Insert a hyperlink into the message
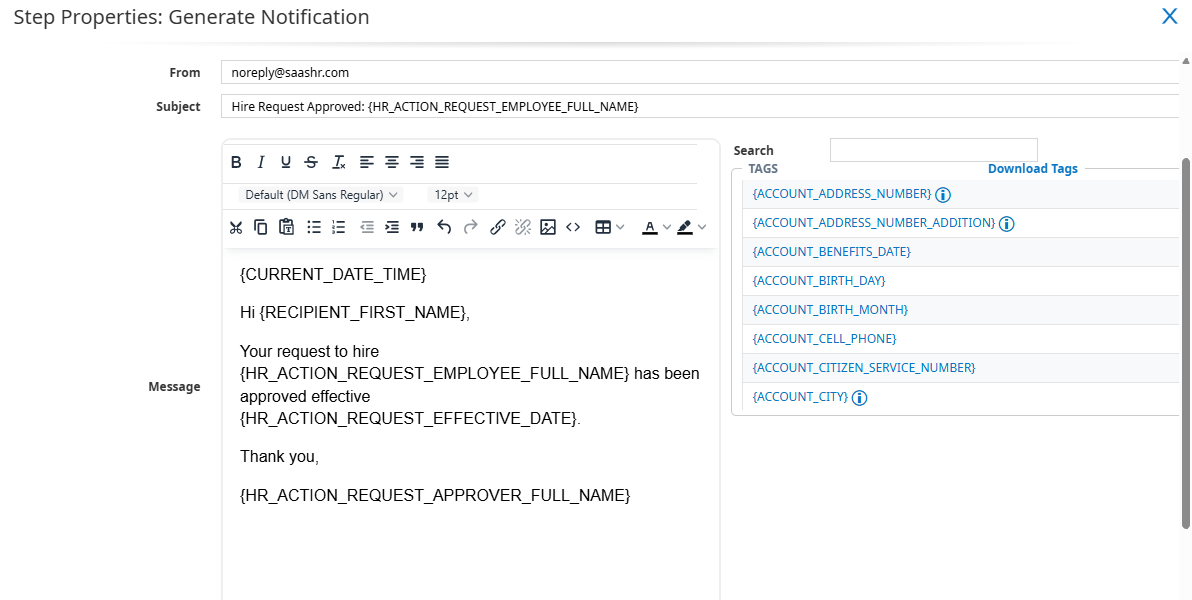The width and height of the screenshot is (1192, 600). pyautogui.click(x=497, y=227)
